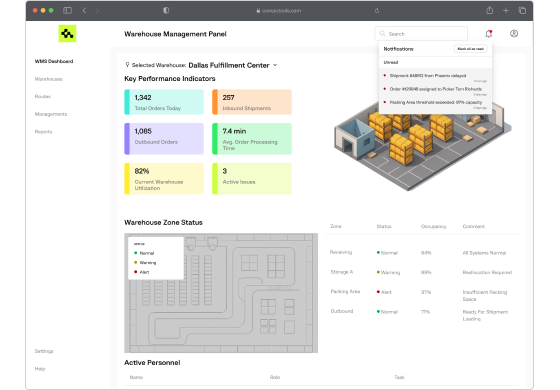Open the user profile icon
This screenshot has height=390, width=560.
tap(514, 34)
